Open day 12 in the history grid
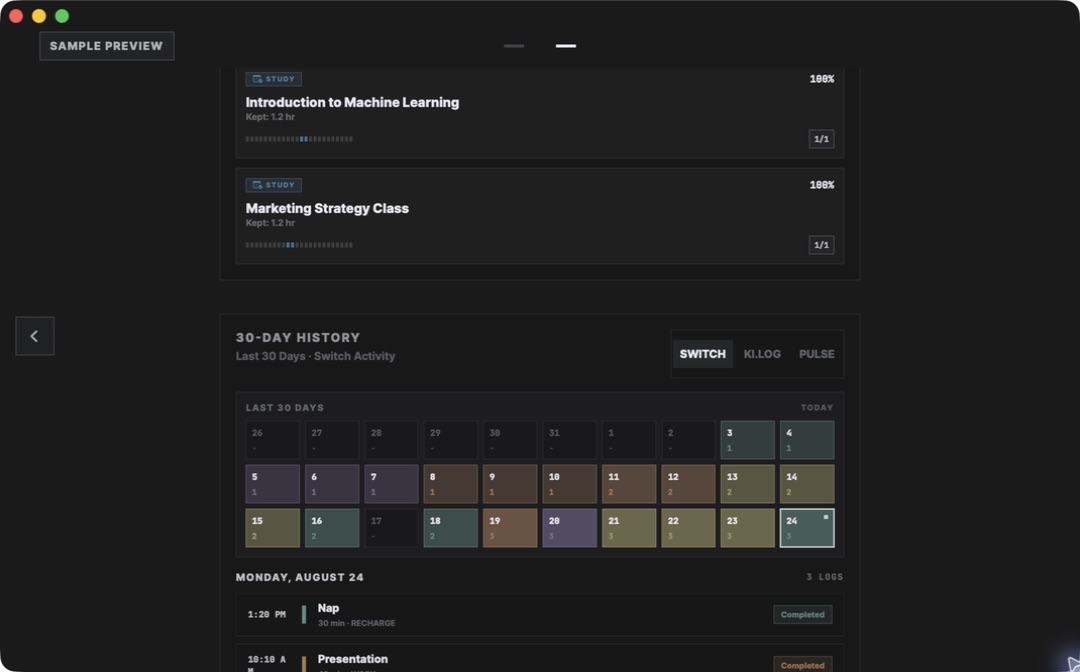The height and width of the screenshot is (672, 1080). point(688,484)
